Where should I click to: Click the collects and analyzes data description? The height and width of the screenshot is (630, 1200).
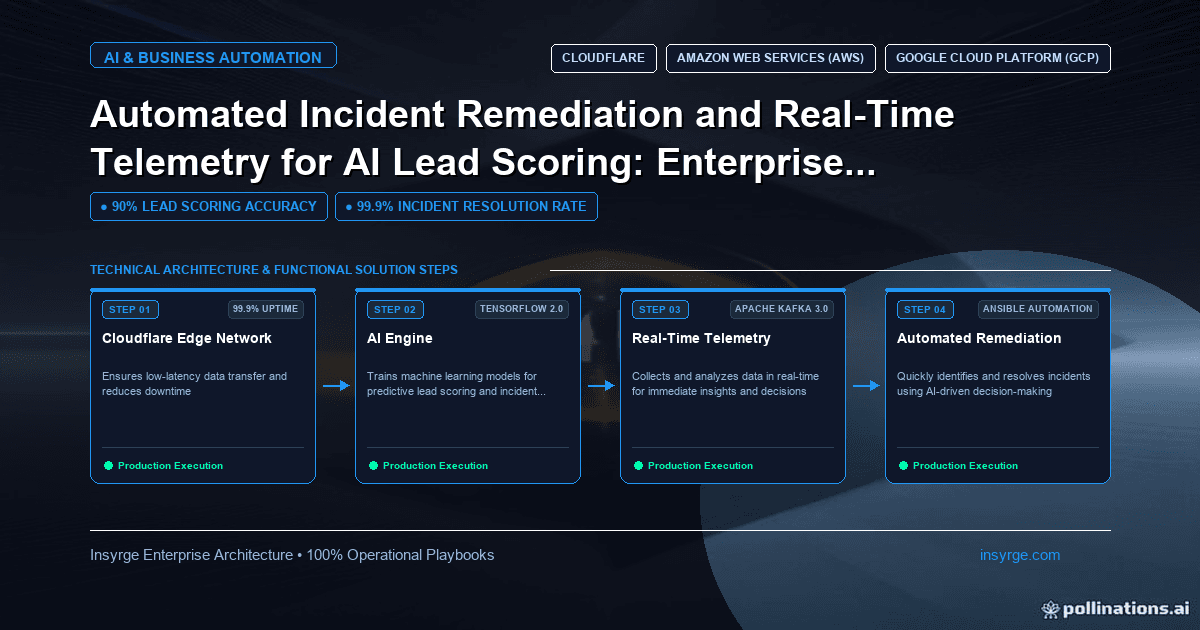pyautogui.click(x=726, y=384)
